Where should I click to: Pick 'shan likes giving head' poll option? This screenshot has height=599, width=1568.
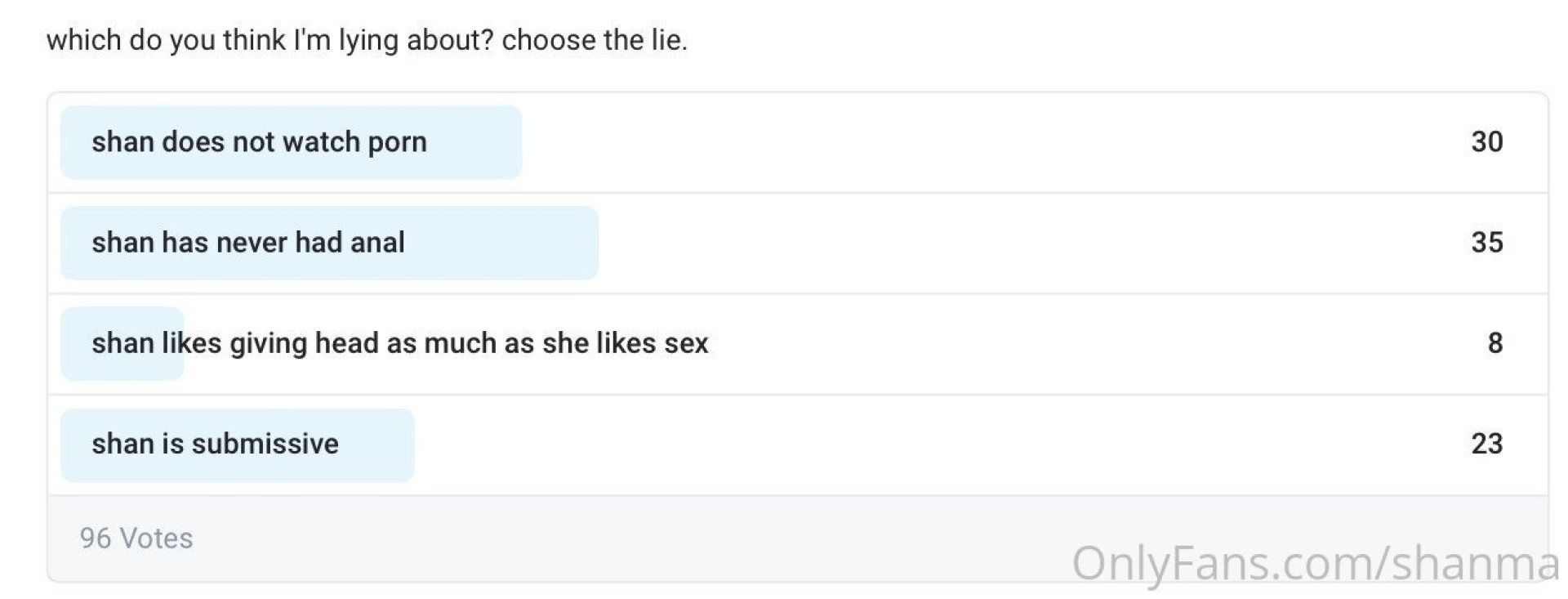coord(399,343)
